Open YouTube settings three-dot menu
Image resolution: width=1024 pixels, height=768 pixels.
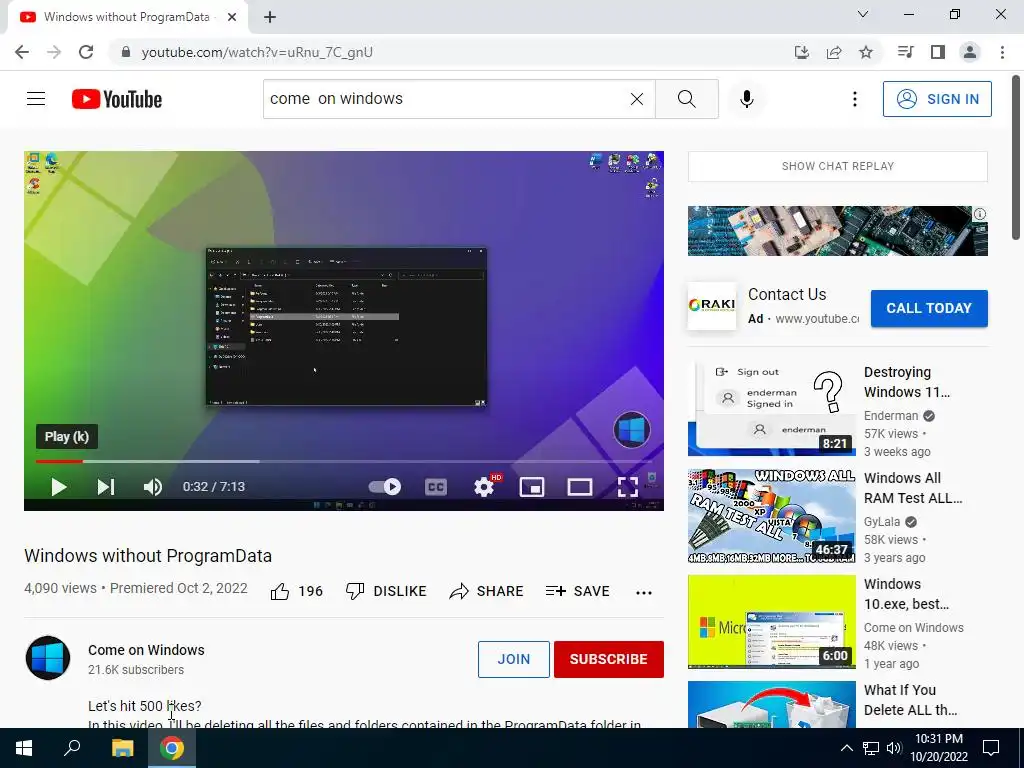click(854, 99)
